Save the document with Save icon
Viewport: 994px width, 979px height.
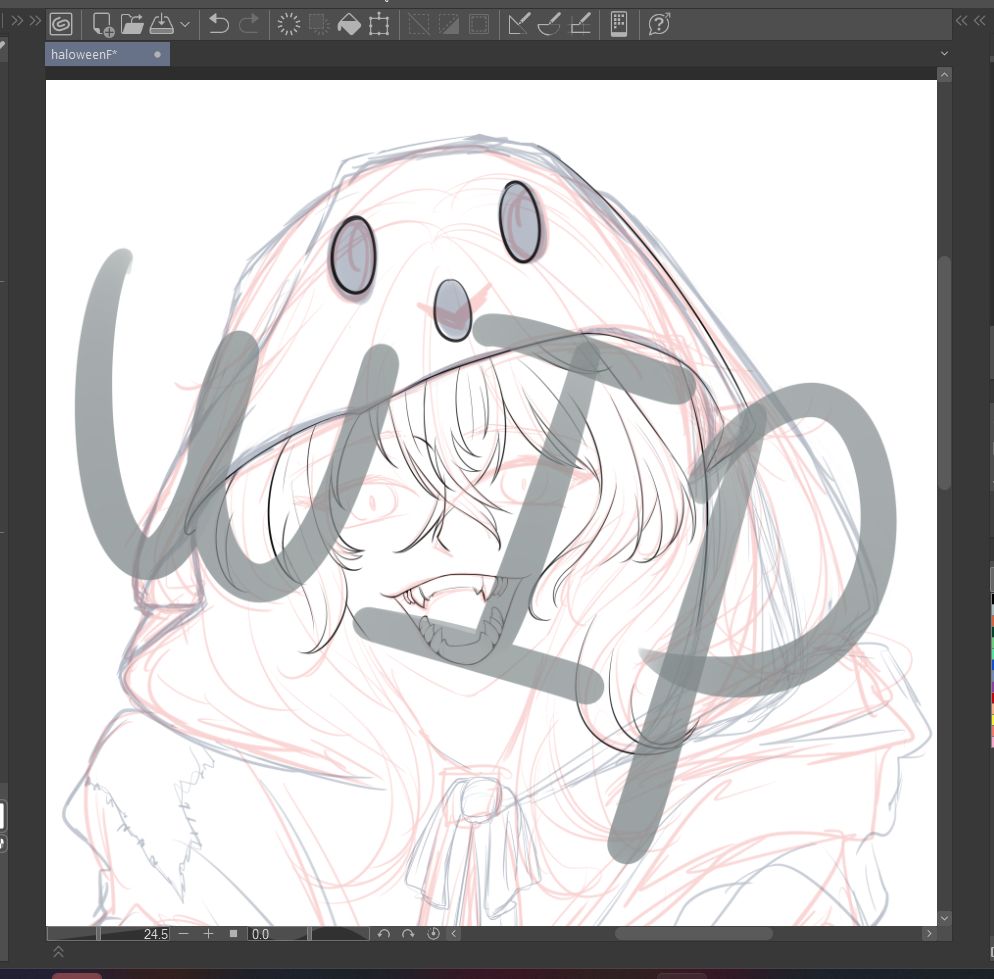pos(162,25)
